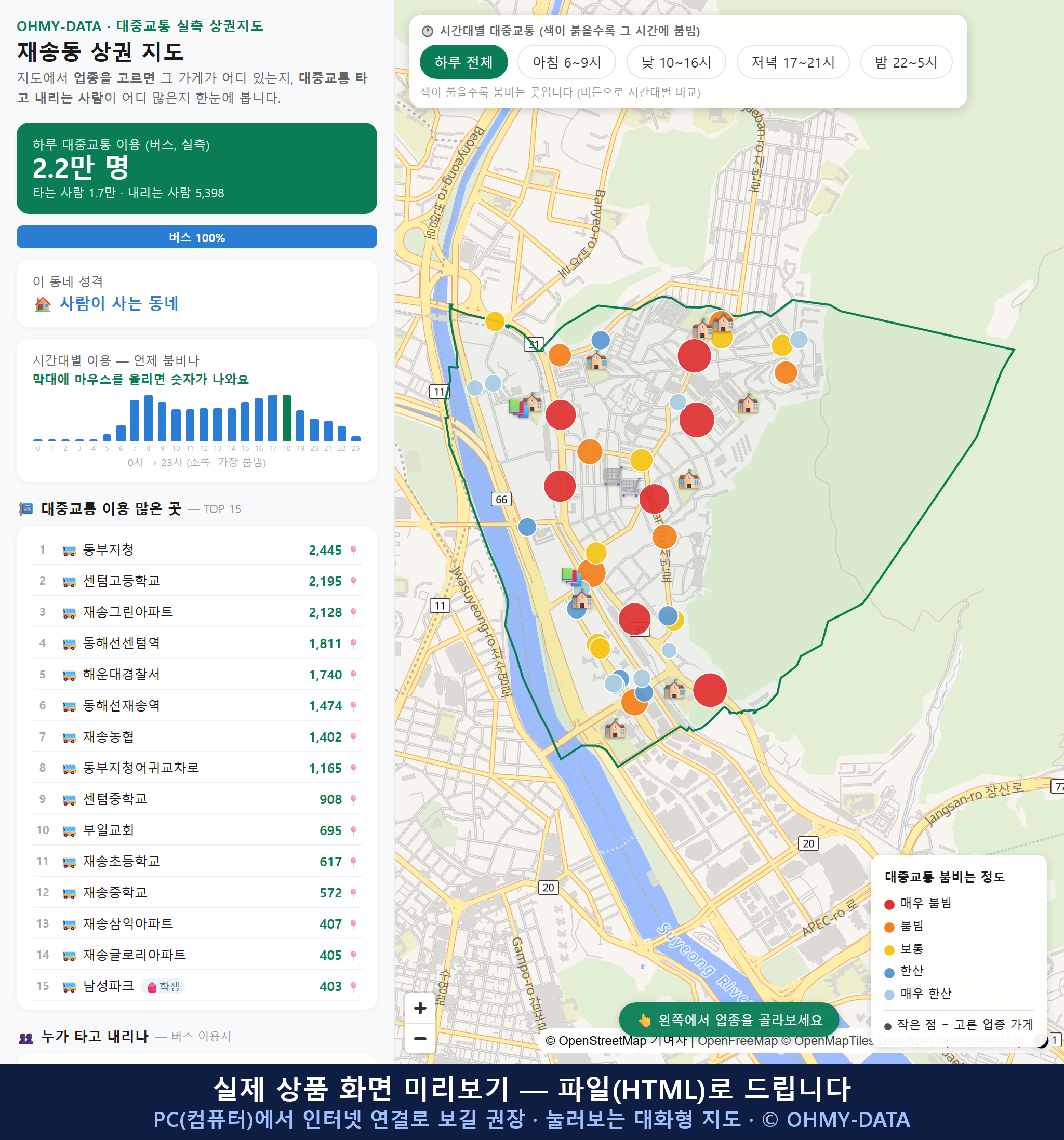Viewport: 1064px width, 1140px height.
Task: Zoom in the map with plus button
Action: 420,1008
